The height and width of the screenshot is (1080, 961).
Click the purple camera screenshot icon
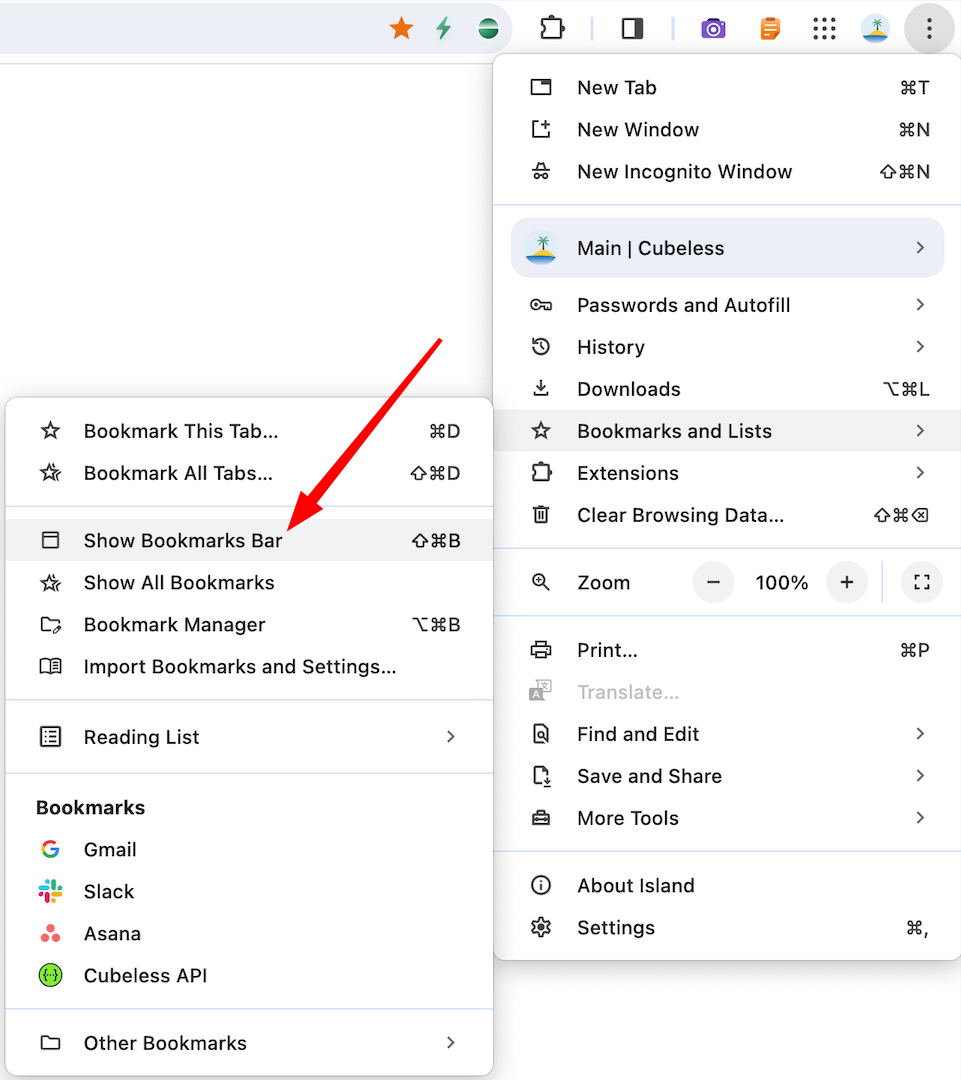click(x=713, y=29)
